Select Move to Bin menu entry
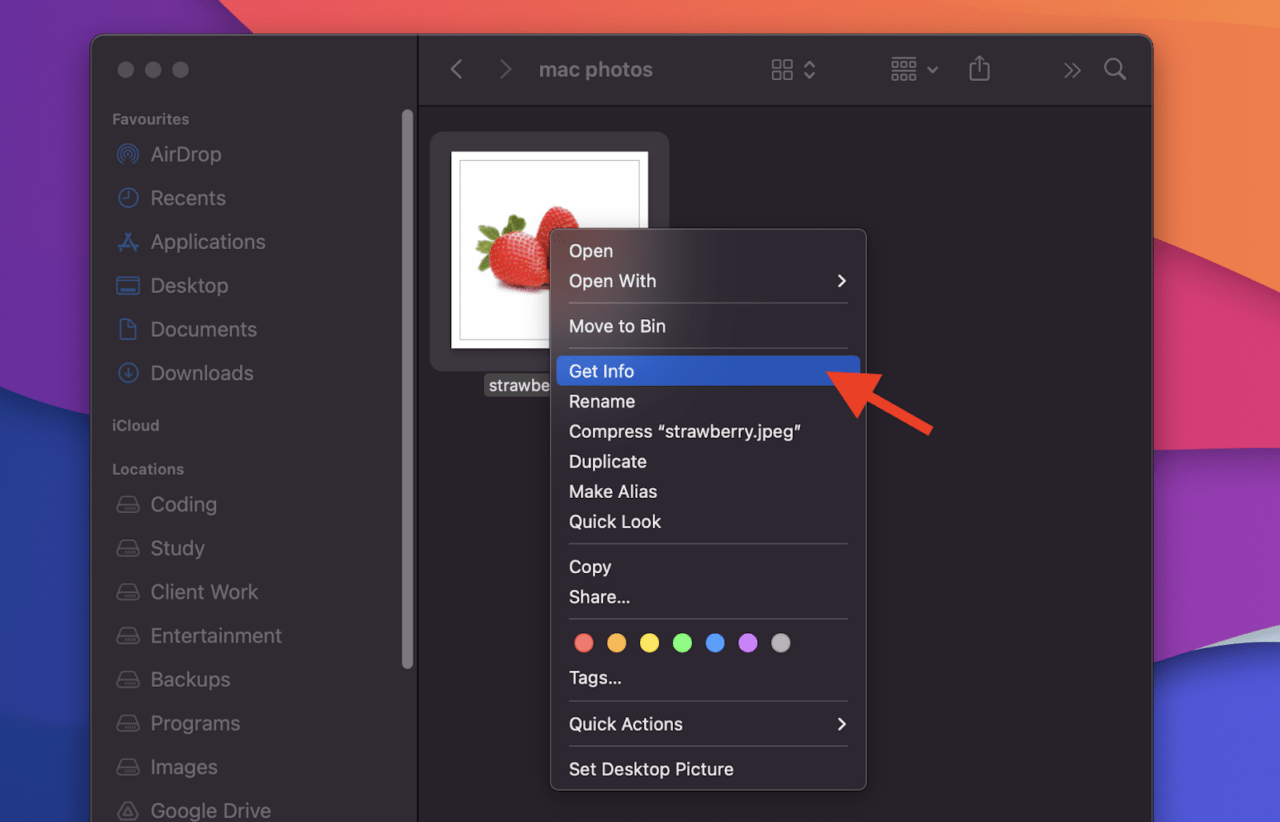 (617, 326)
